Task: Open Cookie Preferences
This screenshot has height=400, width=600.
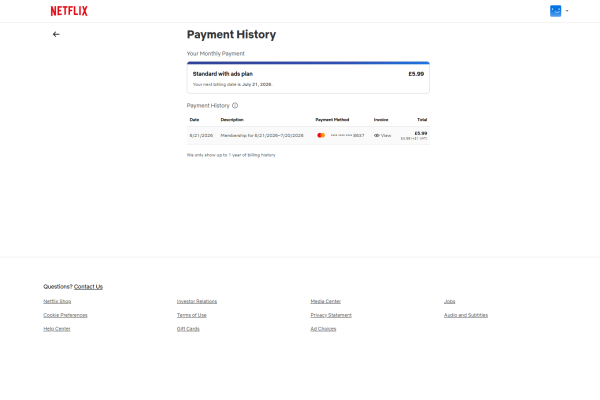Action: tap(65, 315)
